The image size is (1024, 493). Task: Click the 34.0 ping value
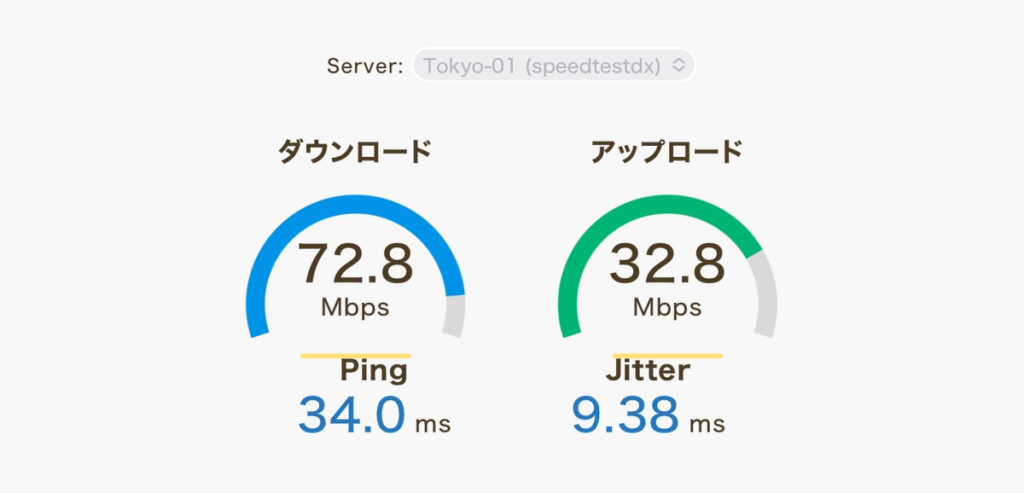pyautogui.click(x=351, y=416)
